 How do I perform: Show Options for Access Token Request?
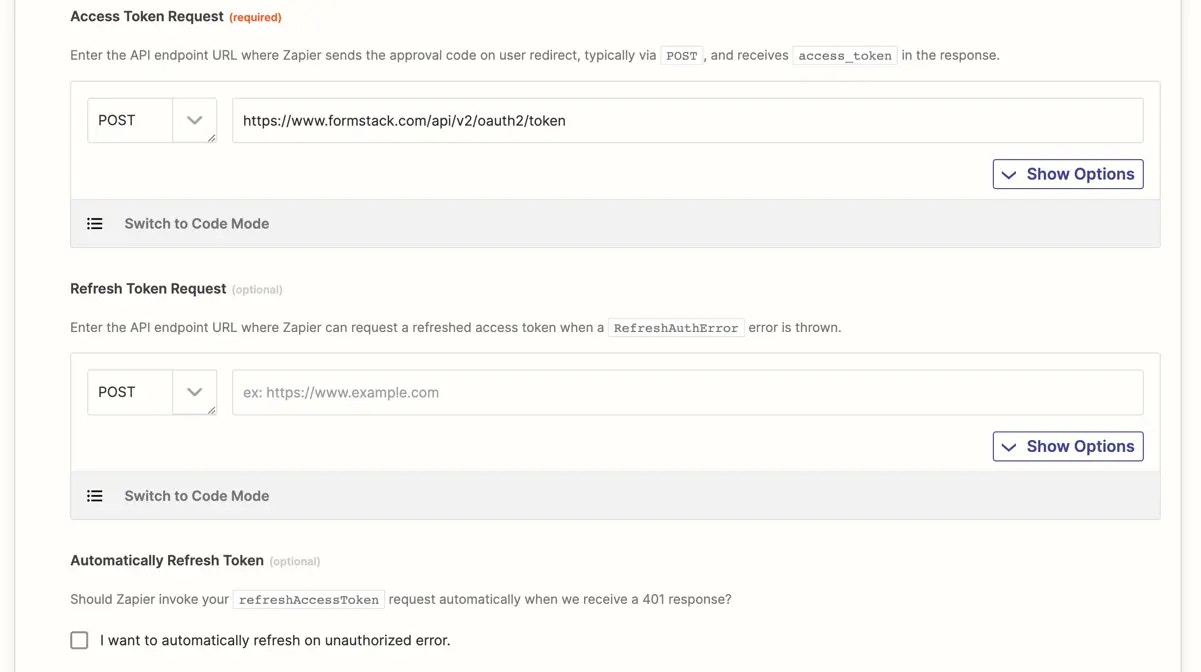(x=1067, y=174)
